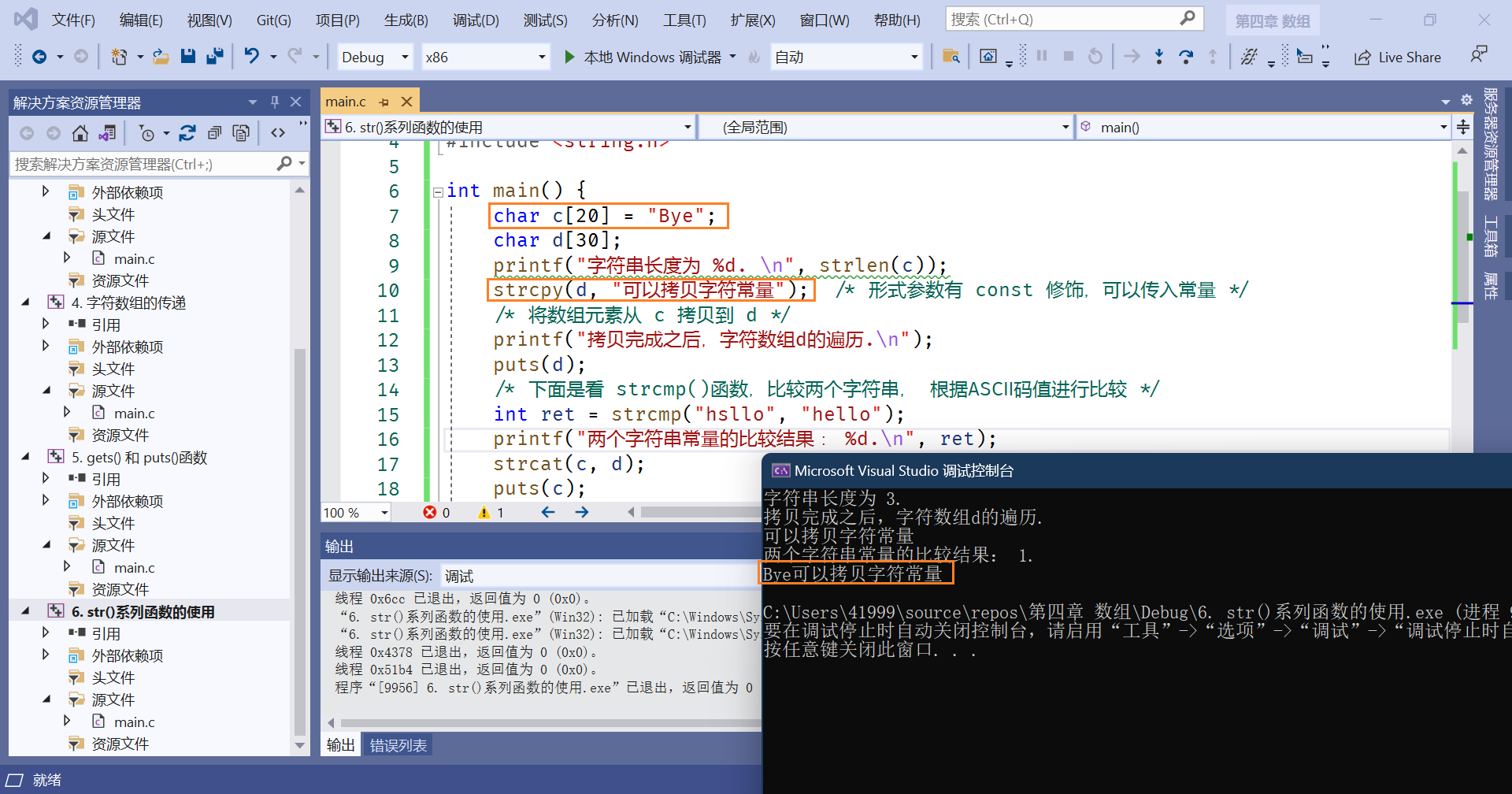Click the Save file icon

tap(187, 57)
